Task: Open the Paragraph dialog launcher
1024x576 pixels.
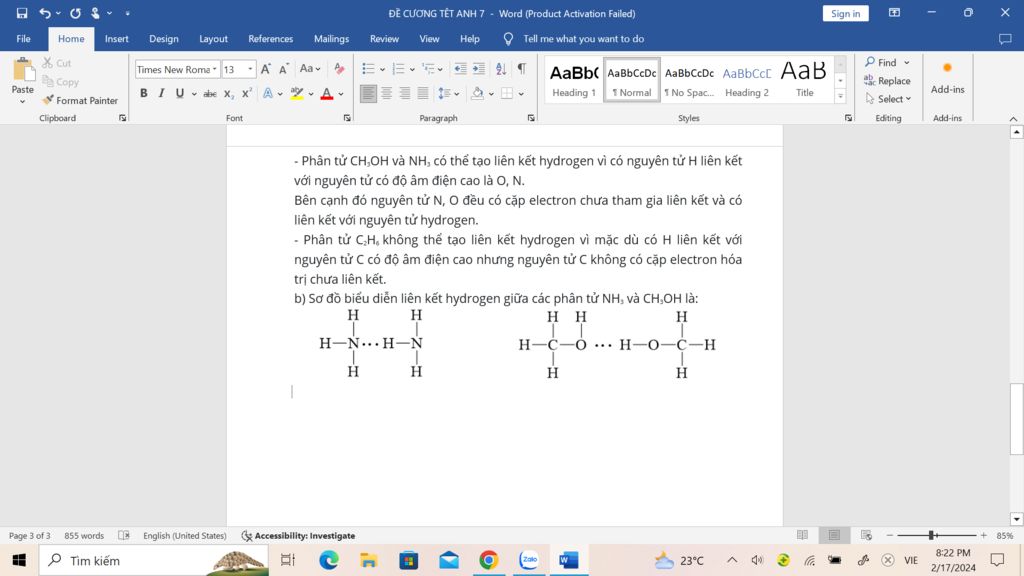Action: 531,118
